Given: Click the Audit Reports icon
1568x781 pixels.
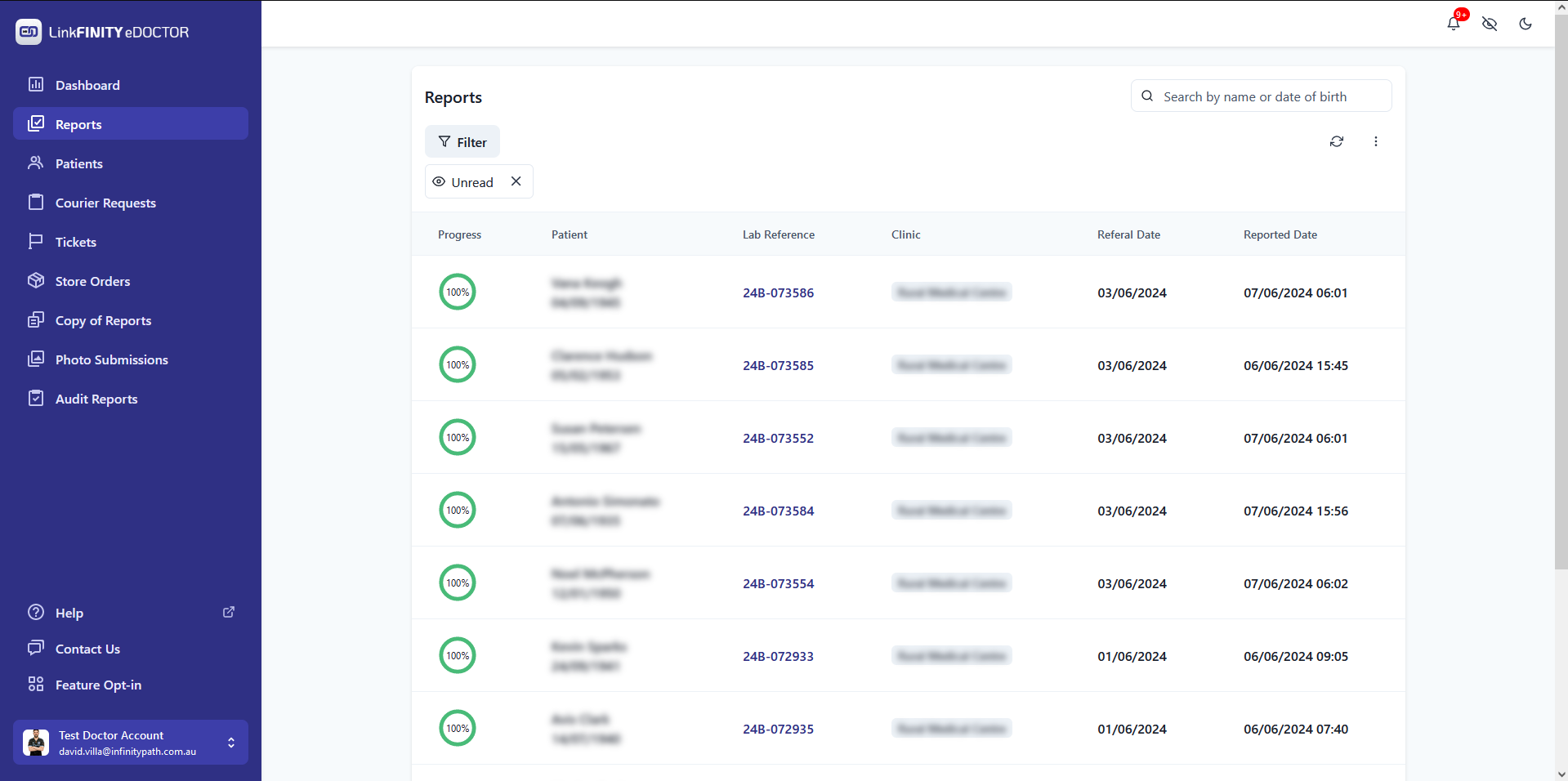Looking at the screenshot, I should [36, 398].
